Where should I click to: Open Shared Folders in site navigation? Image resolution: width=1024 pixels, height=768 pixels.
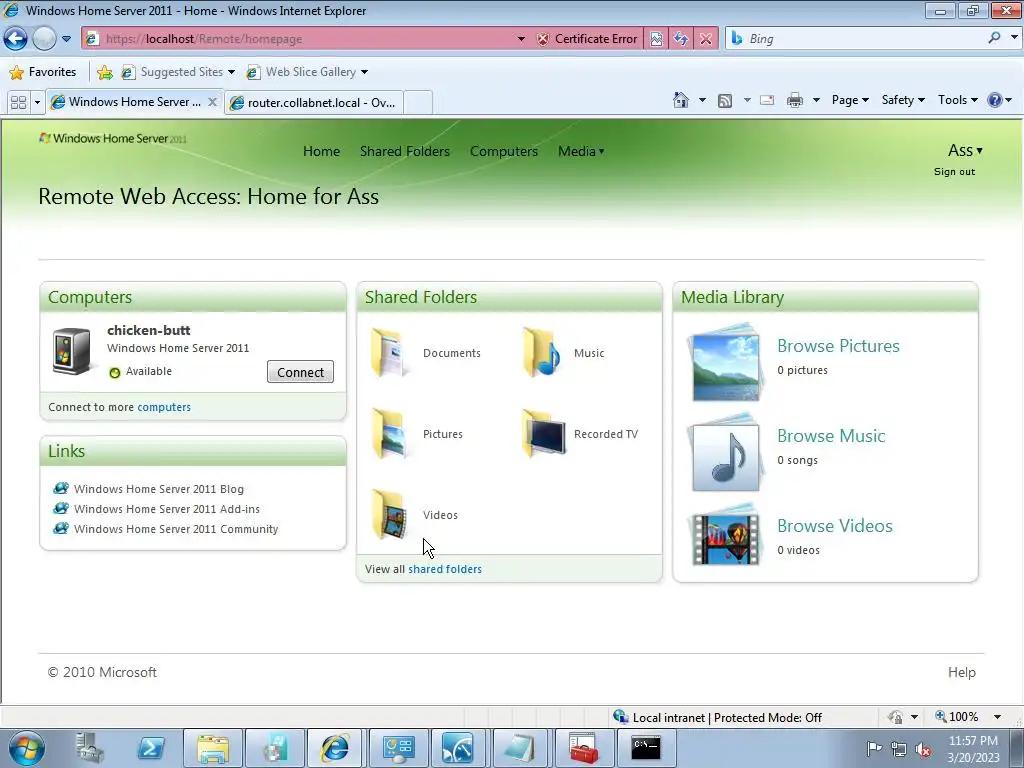[405, 151]
